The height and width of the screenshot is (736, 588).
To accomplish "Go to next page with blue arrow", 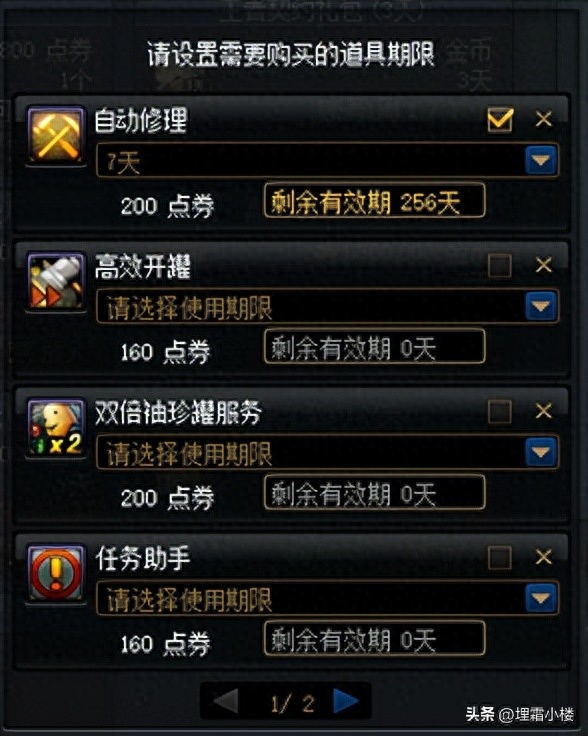I will pos(345,702).
